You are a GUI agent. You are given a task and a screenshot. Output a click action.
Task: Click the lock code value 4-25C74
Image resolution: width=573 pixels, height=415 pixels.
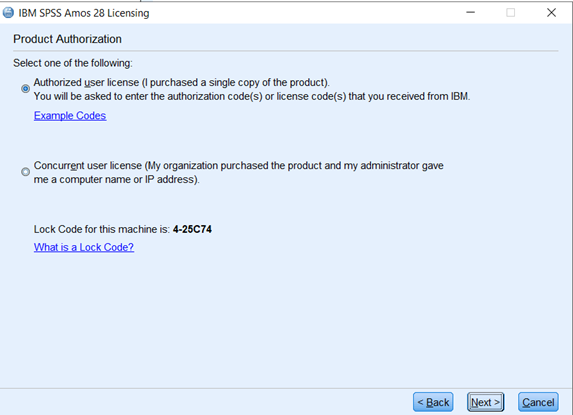[192, 229]
